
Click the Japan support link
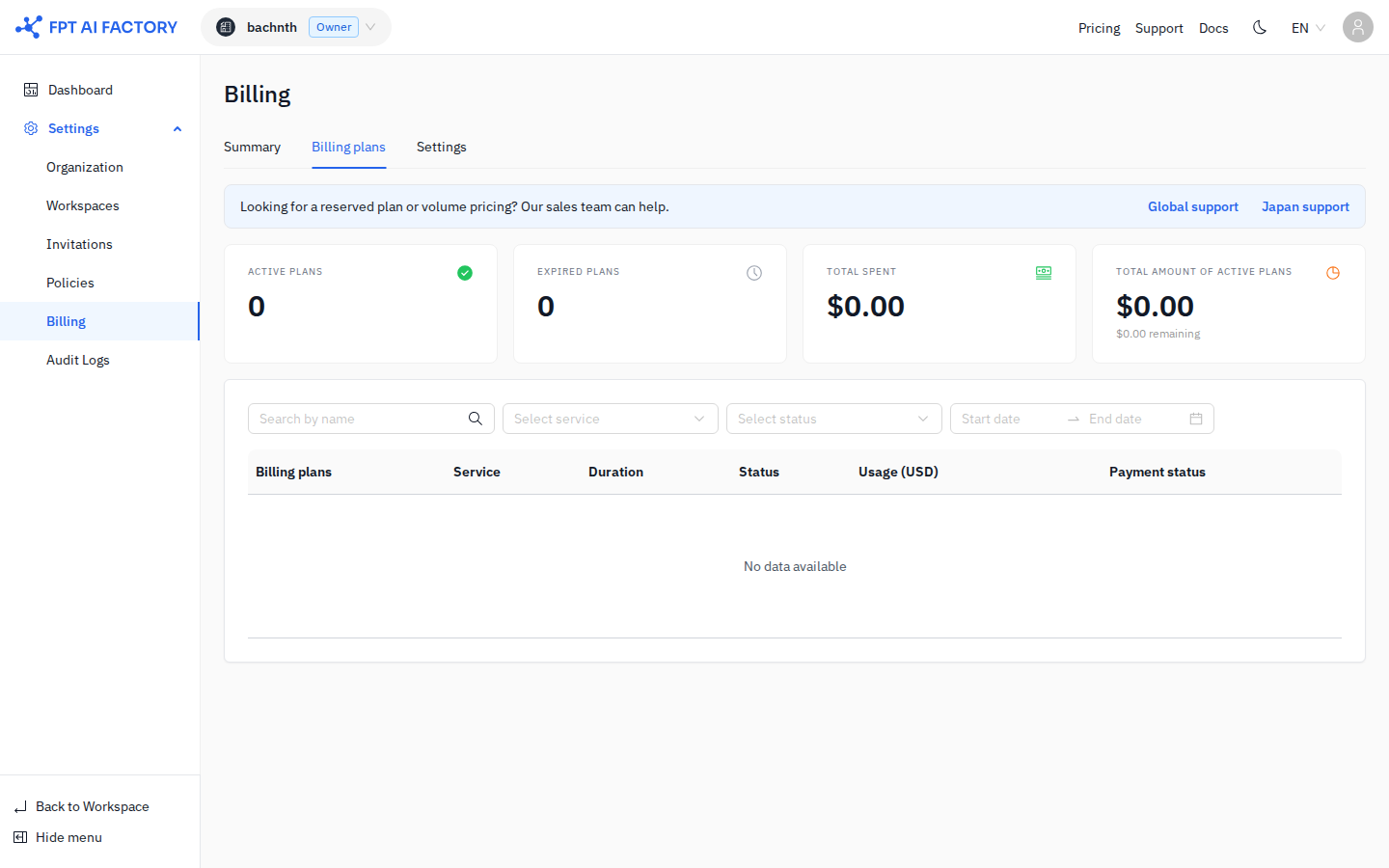(1305, 206)
